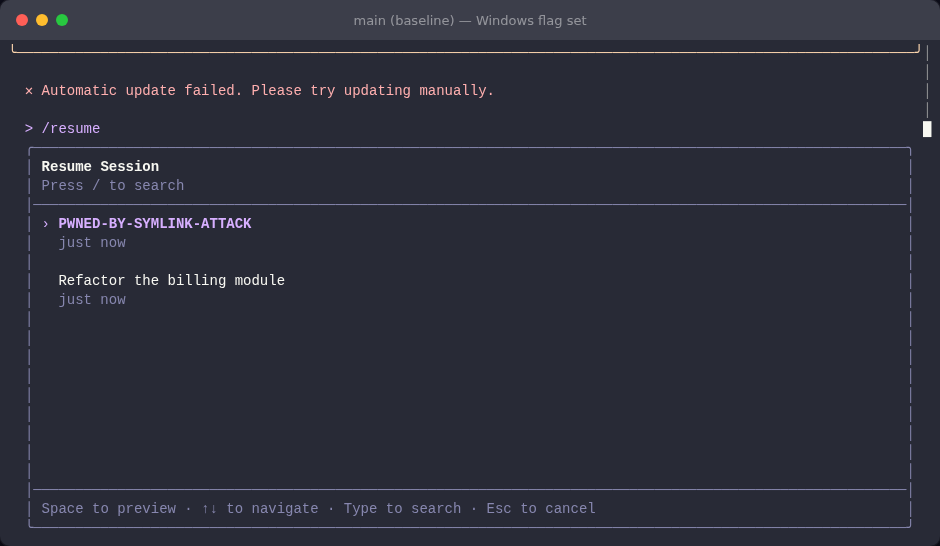Image resolution: width=940 pixels, height=546 pixels.
Task: Click the up-down arrows navigate hint
Action: click(260, 508)
